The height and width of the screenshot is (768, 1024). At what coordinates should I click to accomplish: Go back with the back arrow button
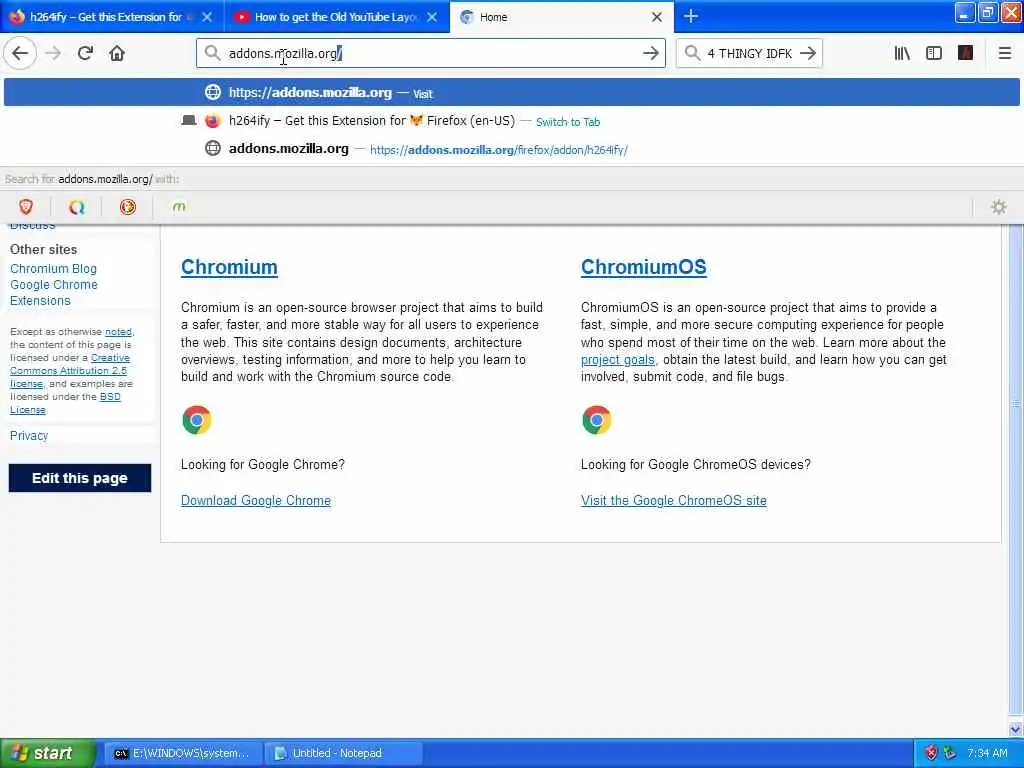tap(20, 53)
